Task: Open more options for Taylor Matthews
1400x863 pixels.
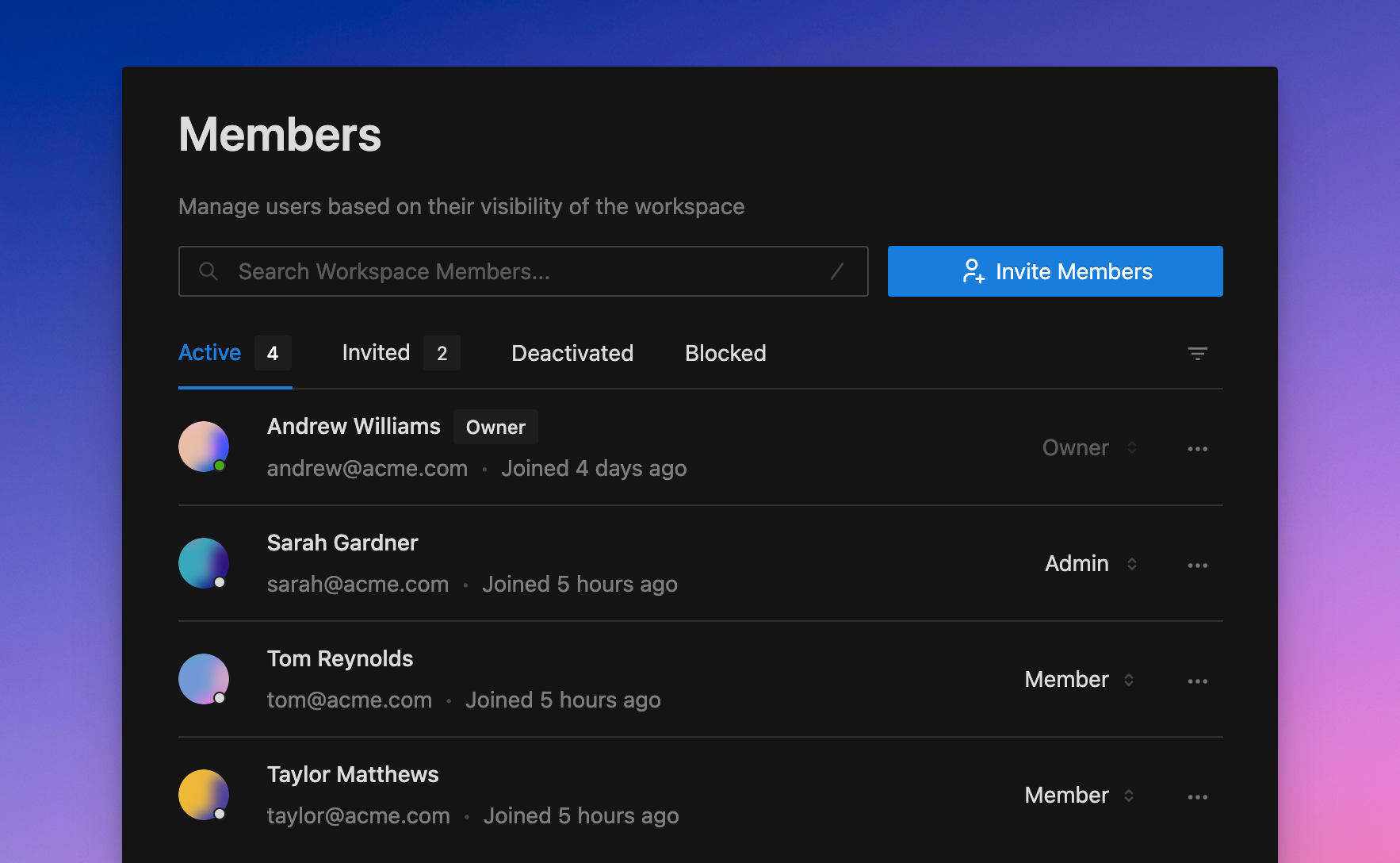Action: pyautogui.click(x=1197, y=797)
